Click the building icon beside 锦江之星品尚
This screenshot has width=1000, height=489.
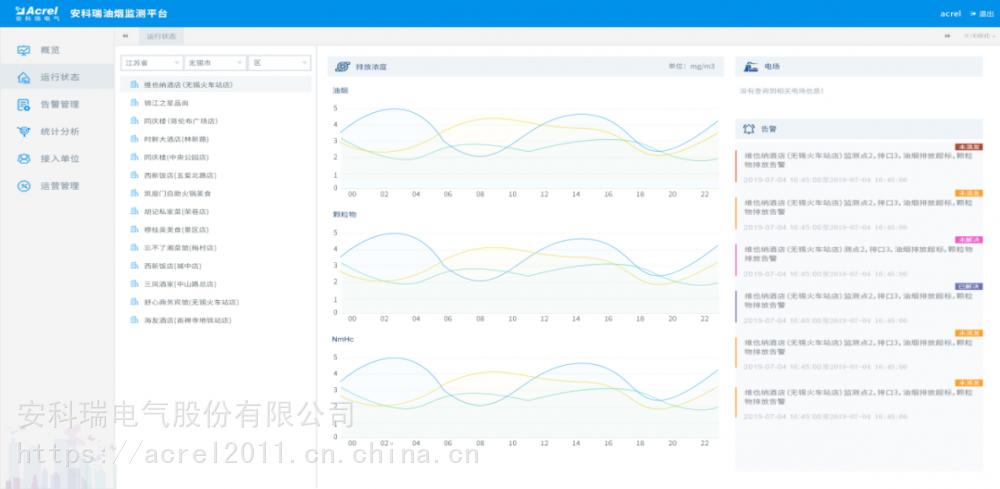134,103
